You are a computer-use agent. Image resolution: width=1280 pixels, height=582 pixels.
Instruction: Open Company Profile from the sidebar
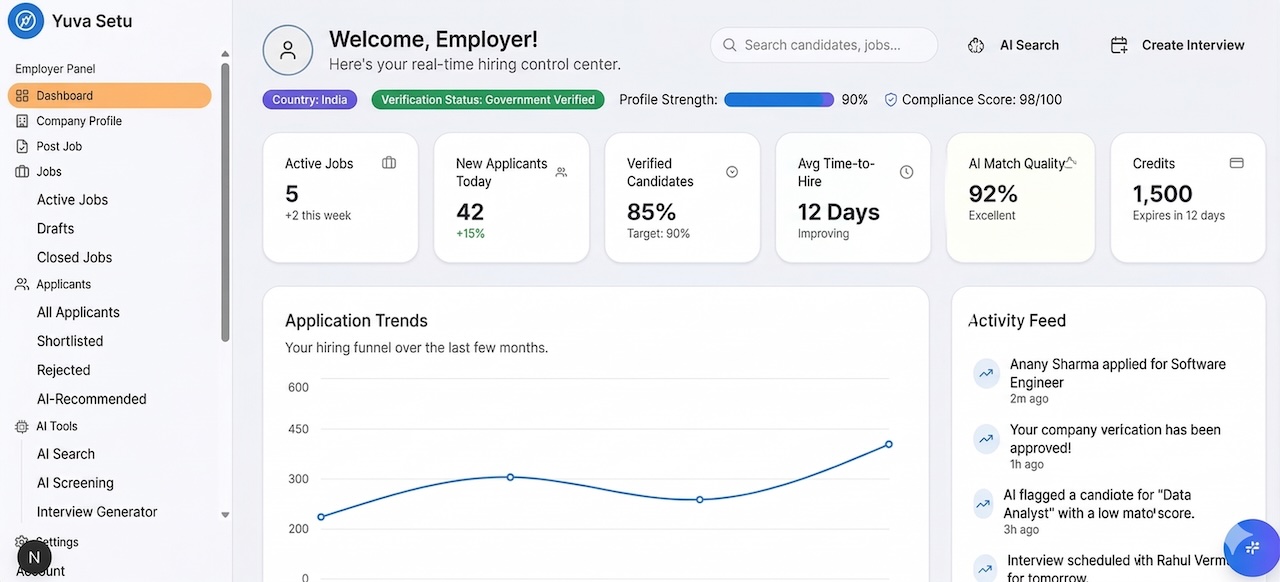pyautogui.click(x=79, y=121)
